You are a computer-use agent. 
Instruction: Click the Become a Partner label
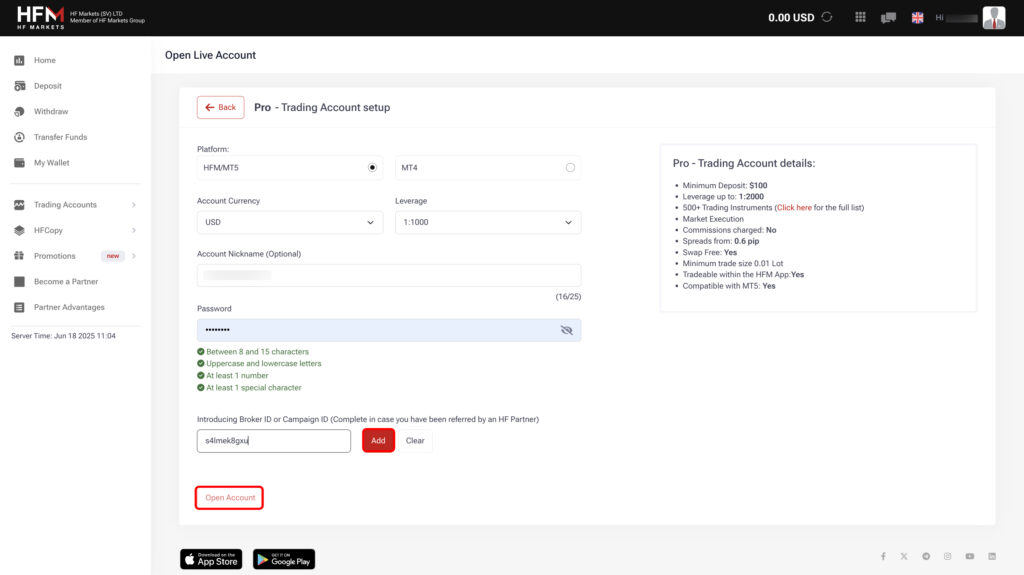66,282
